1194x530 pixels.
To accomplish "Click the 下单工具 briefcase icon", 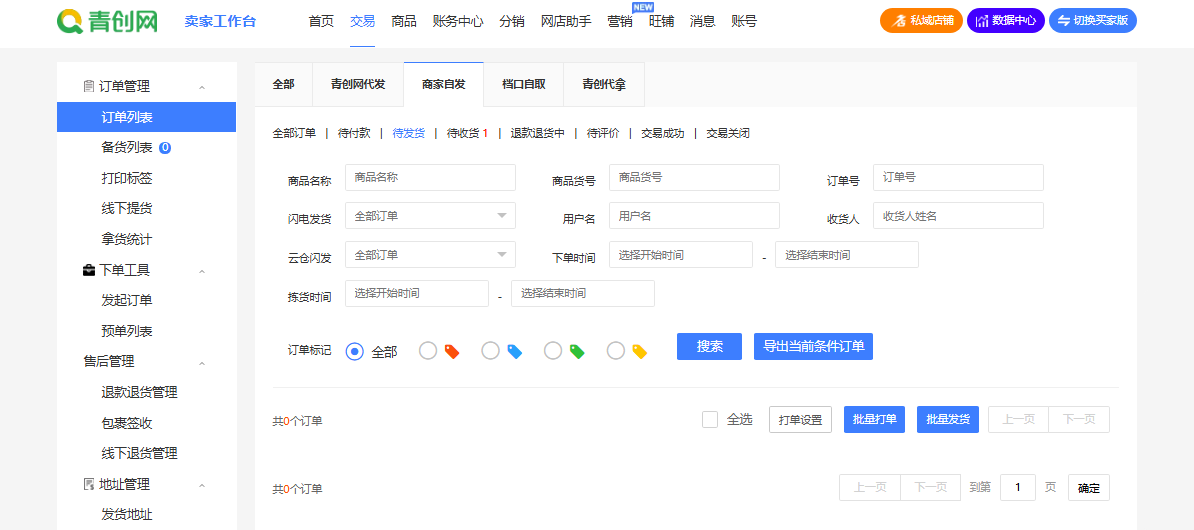I will point(88,270).
